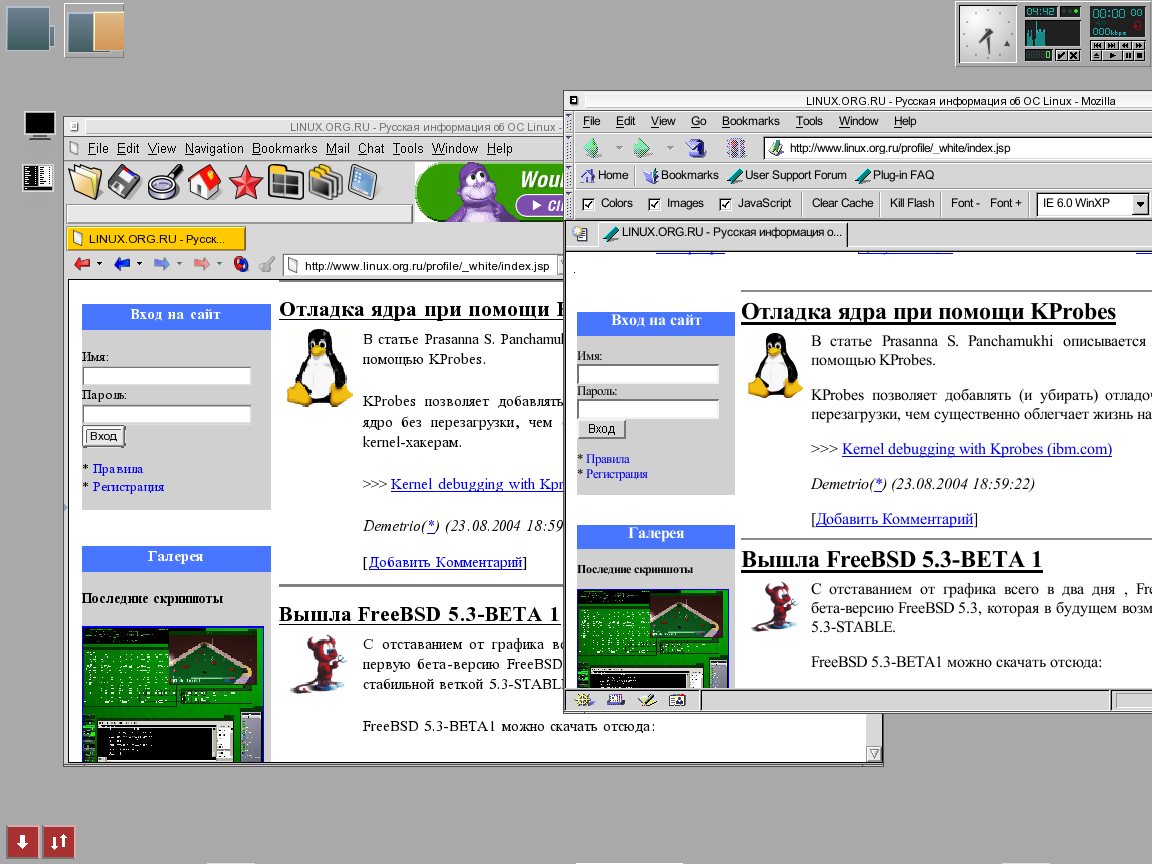Click the red star bookmarks icon
This screenshot has height=864, width=1152.
click(244, 183)
